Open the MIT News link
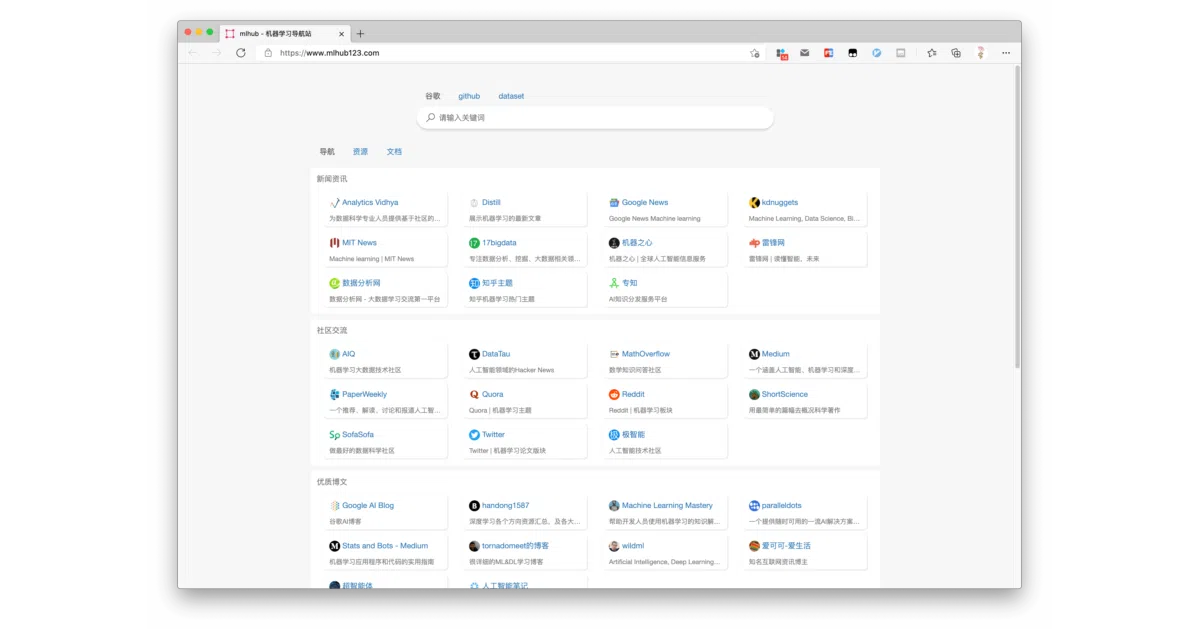The height and width of the screenshot is (630, 1200). pos(359,243)
